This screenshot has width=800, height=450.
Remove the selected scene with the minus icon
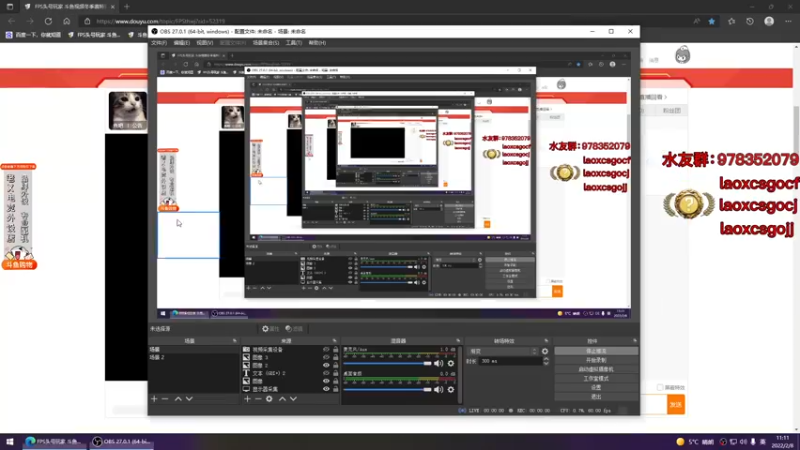(x=165, y=398)
